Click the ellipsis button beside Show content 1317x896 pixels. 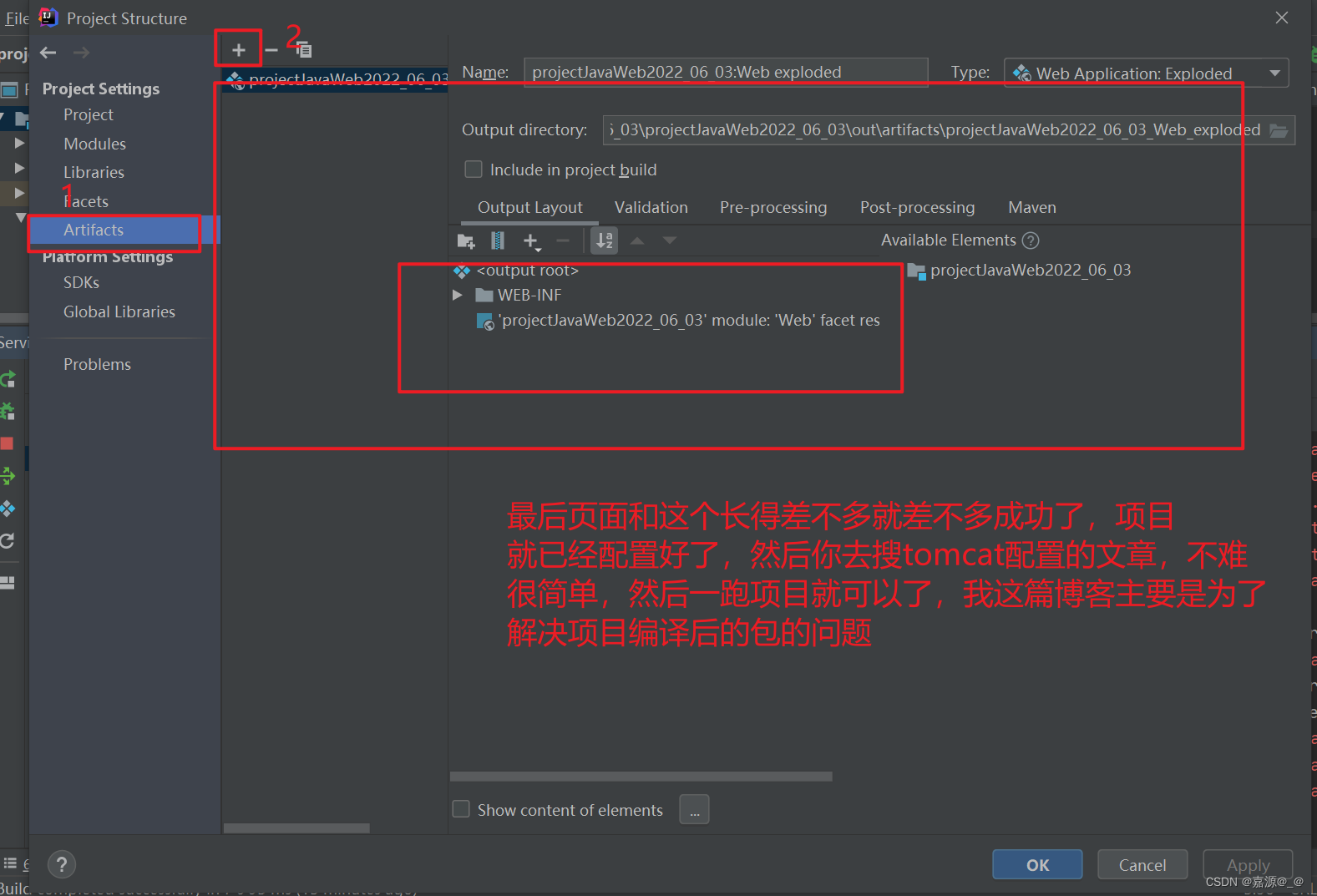pyautogui.click(x=694, y=809)
